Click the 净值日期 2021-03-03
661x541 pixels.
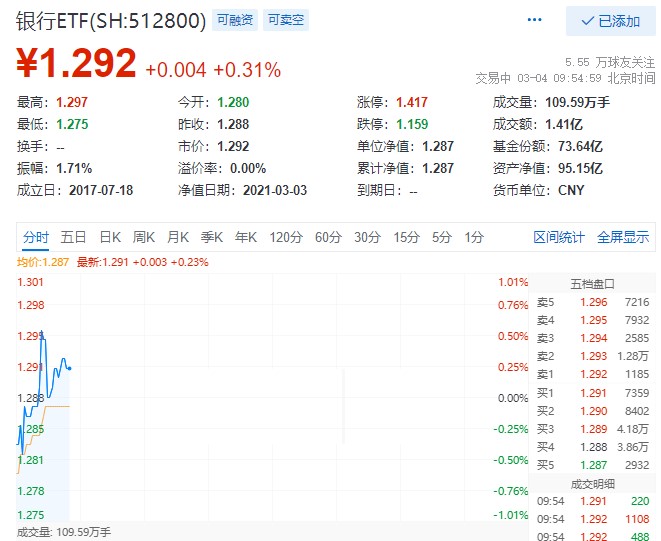pyautogui.click(x=275, y=190)
